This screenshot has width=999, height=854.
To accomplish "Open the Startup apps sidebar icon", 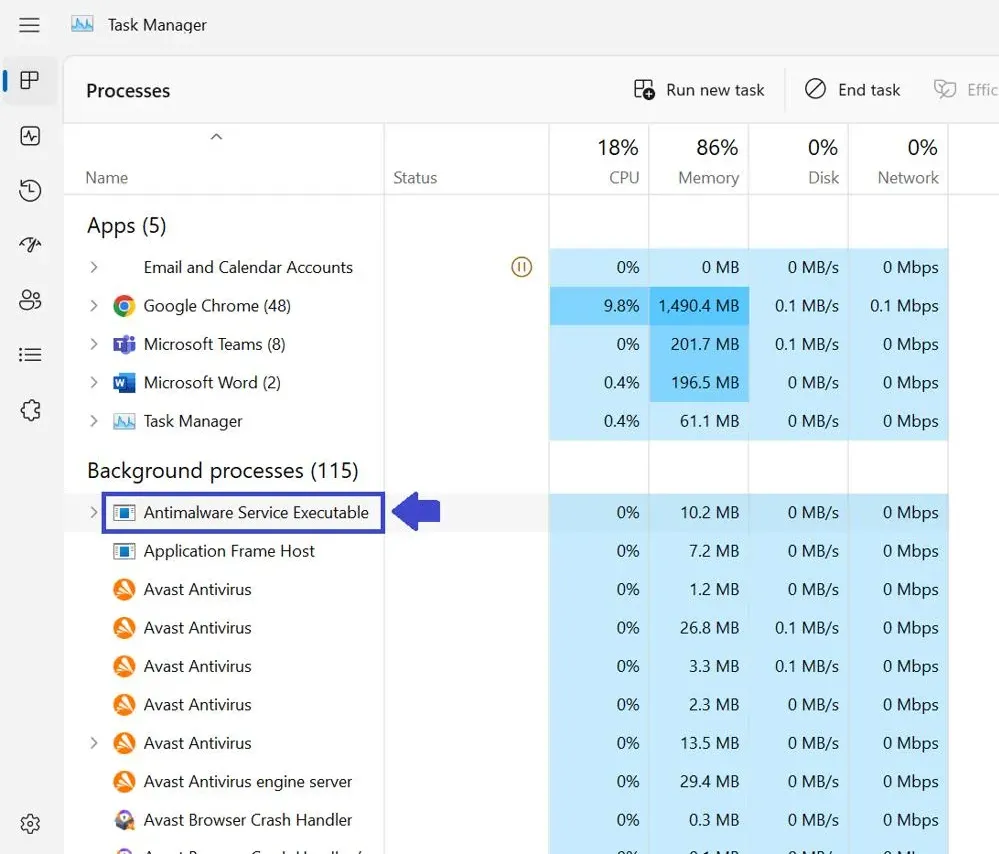I will (30, 245).
